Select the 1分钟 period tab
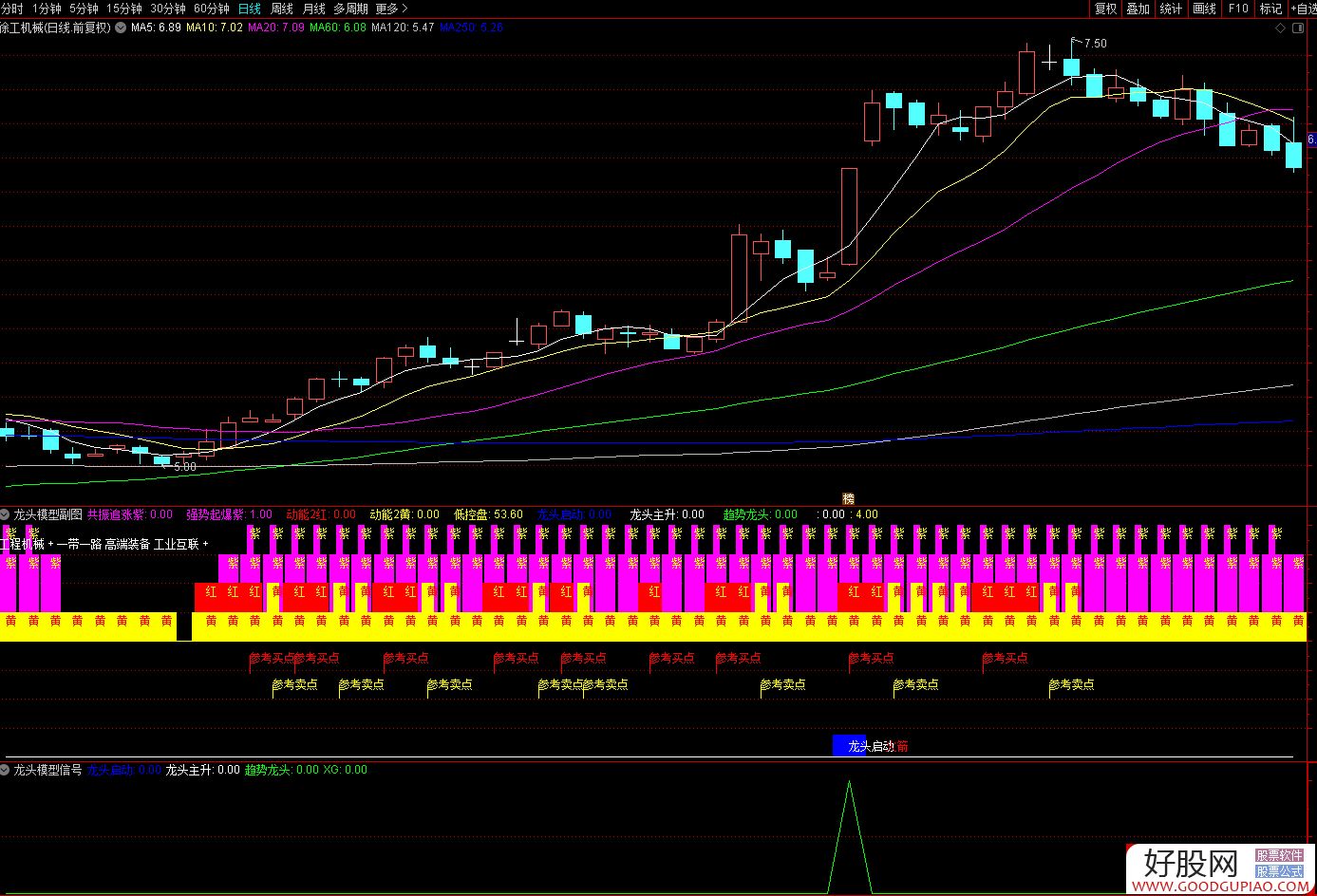 pyautogui.click(x=47, y=9)
